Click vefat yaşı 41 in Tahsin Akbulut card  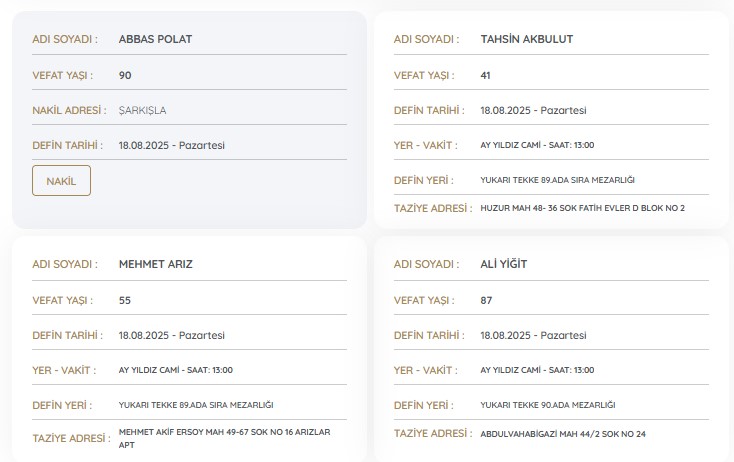coord(486,75)
